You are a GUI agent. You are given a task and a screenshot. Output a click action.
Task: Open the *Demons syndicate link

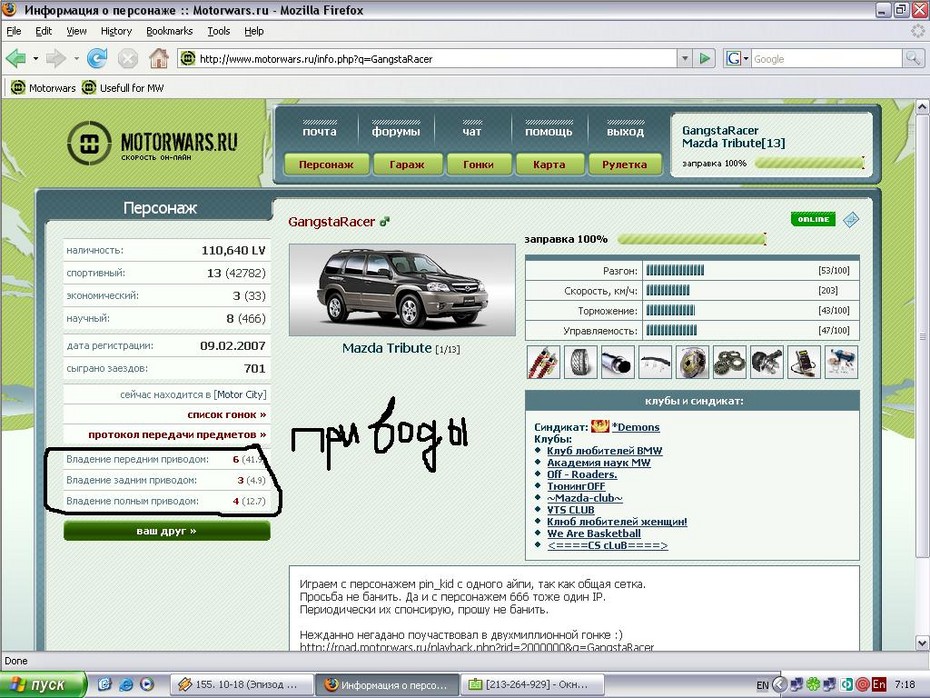point(636,427)
